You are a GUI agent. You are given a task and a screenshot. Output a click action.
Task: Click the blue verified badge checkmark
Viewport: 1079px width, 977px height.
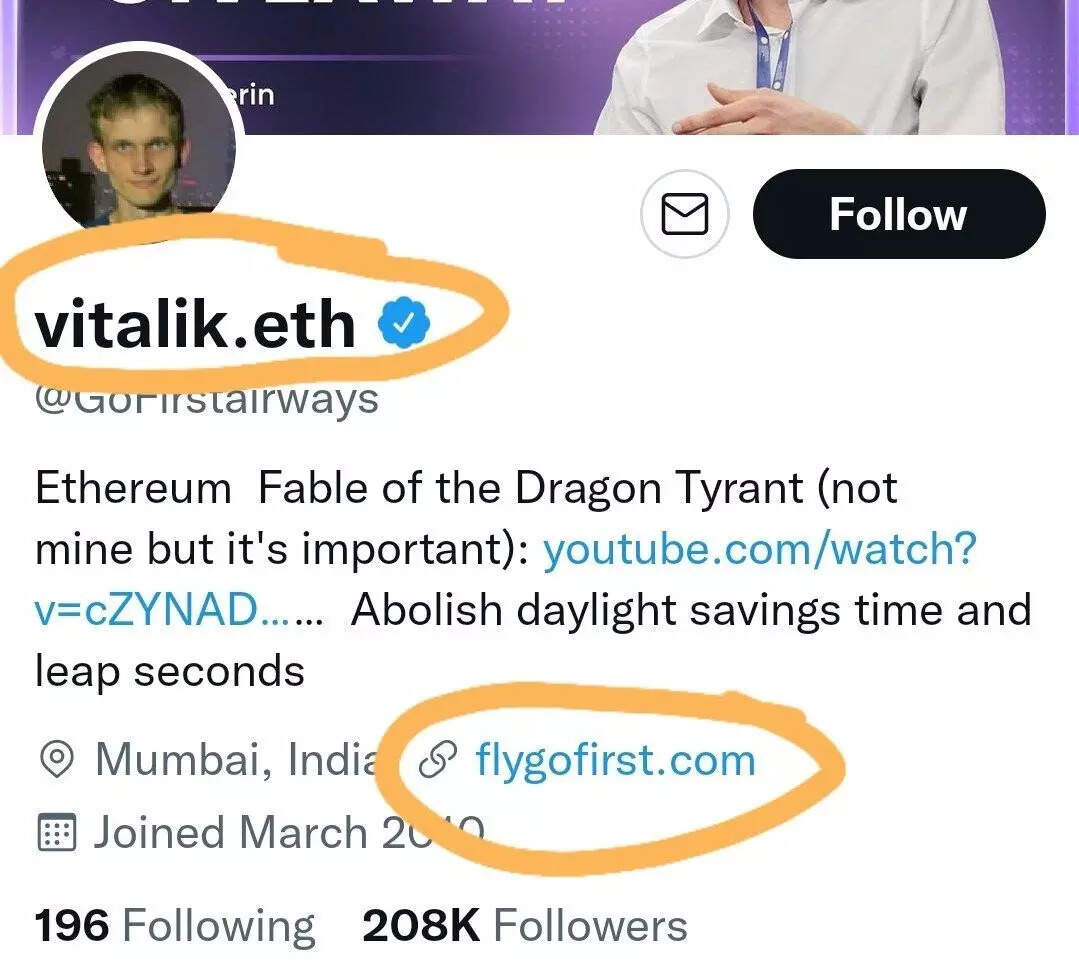pyautogui.click(x=404, y=325)
